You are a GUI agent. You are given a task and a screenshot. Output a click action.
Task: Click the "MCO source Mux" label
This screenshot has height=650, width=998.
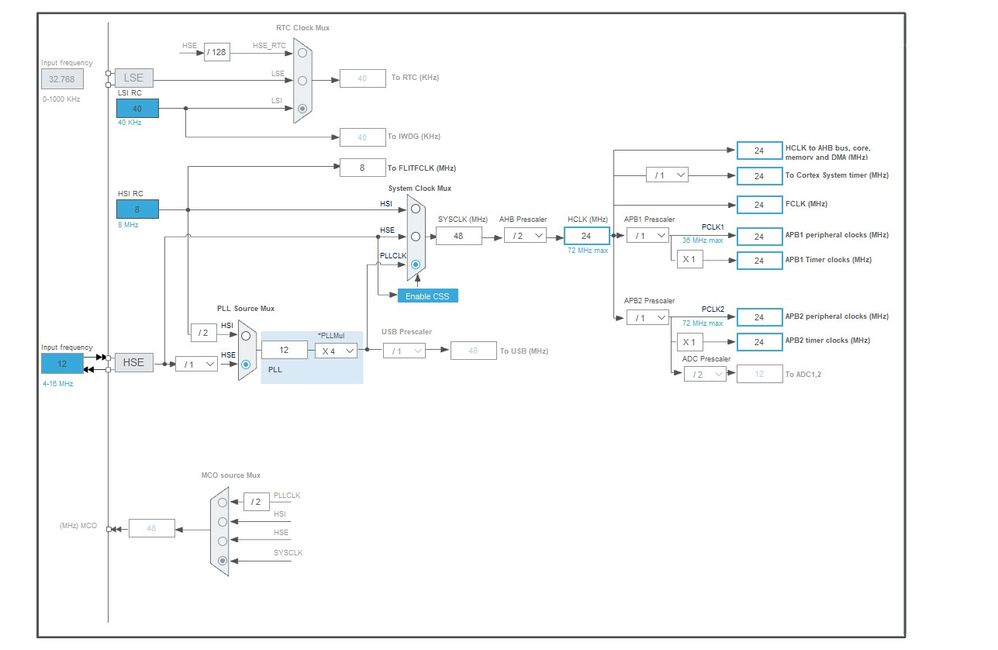[x=231, y=476]
